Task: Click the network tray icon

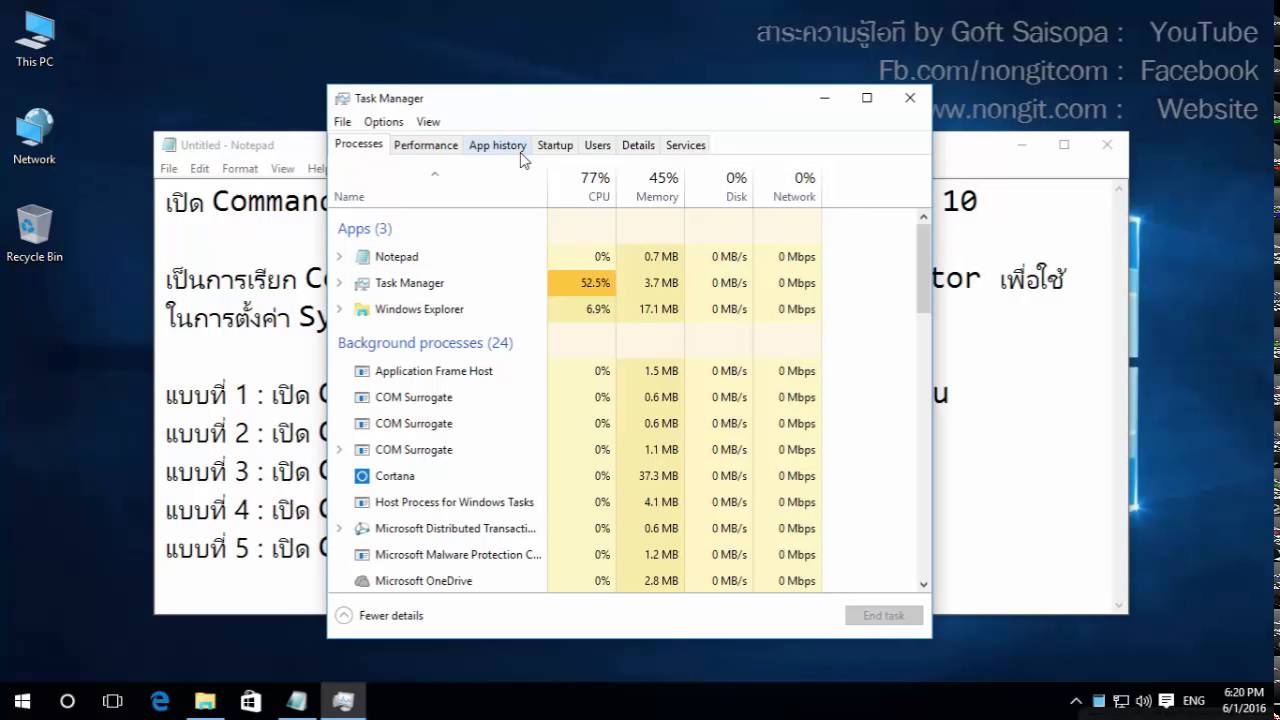Action: coord(1121,701)
